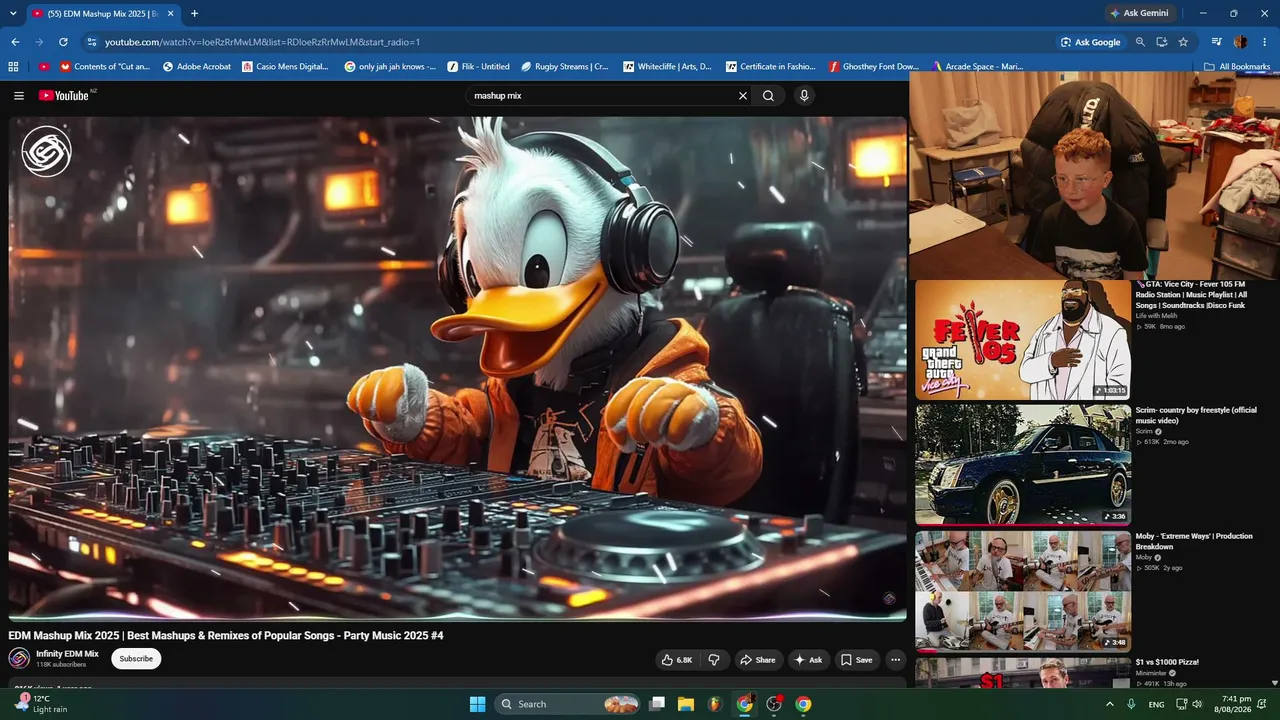Open the volume speaker icon in system tray
This screenshot has width=1280, height=720.
pos(1197,704)
